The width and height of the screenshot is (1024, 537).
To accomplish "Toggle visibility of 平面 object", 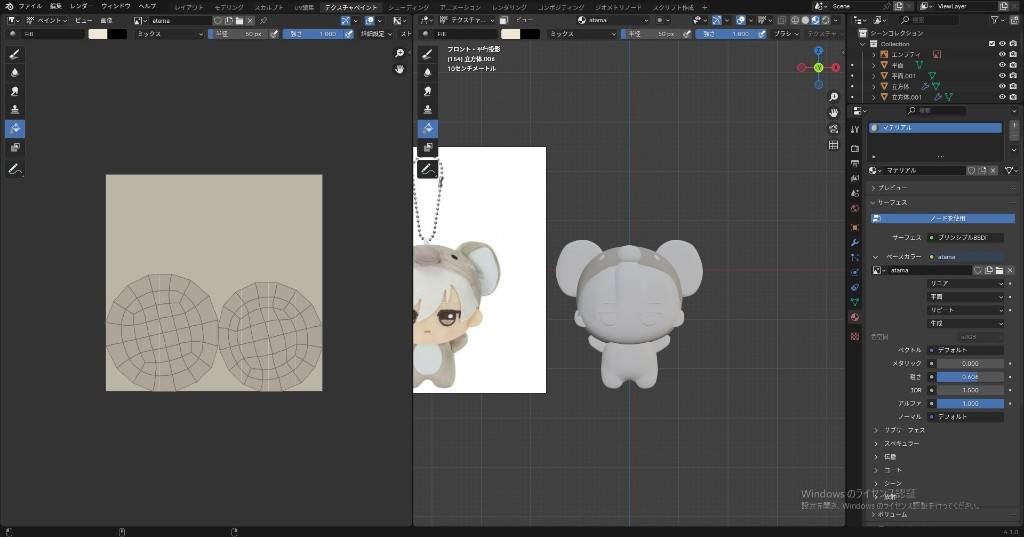I will (x=1002, y=65).
